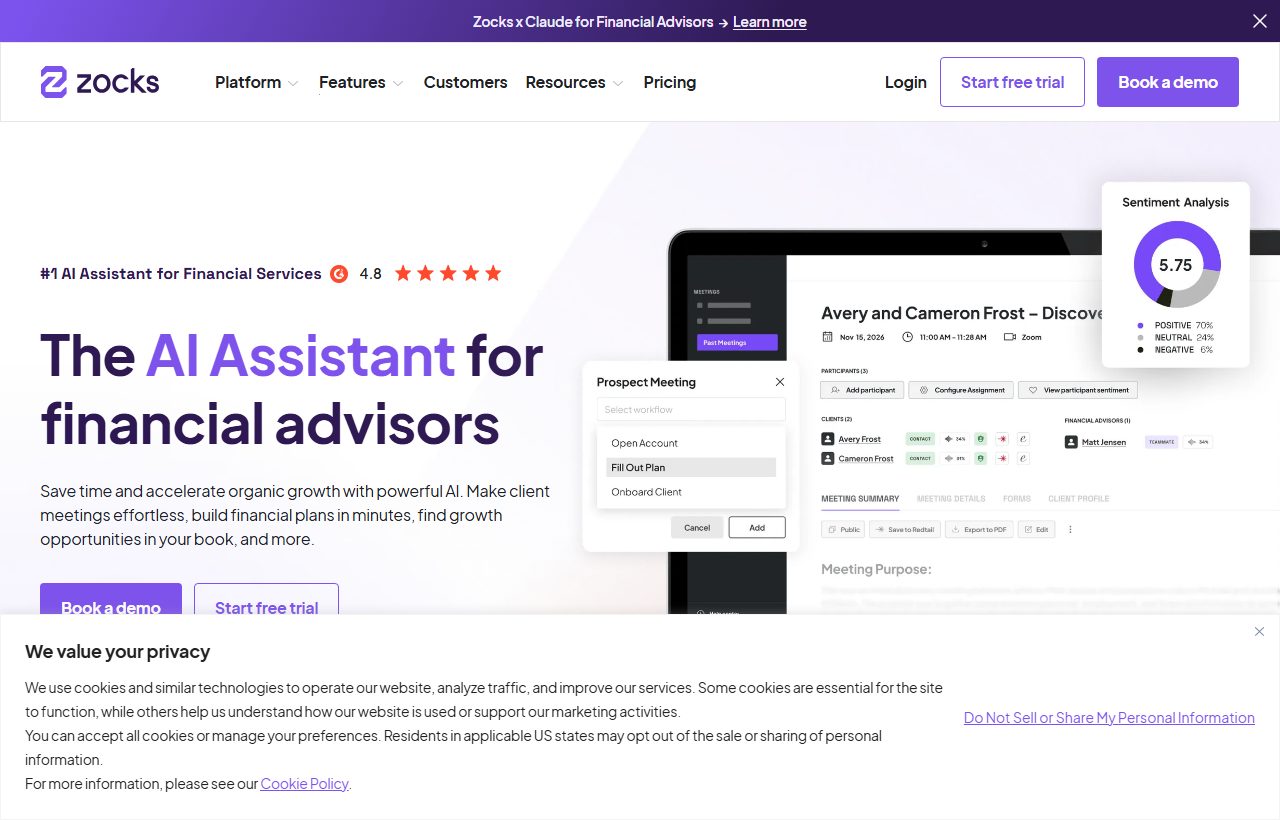Click Start free trial in the header
This screenshot has height=820, width=1280.
(x=1012, y=82)
